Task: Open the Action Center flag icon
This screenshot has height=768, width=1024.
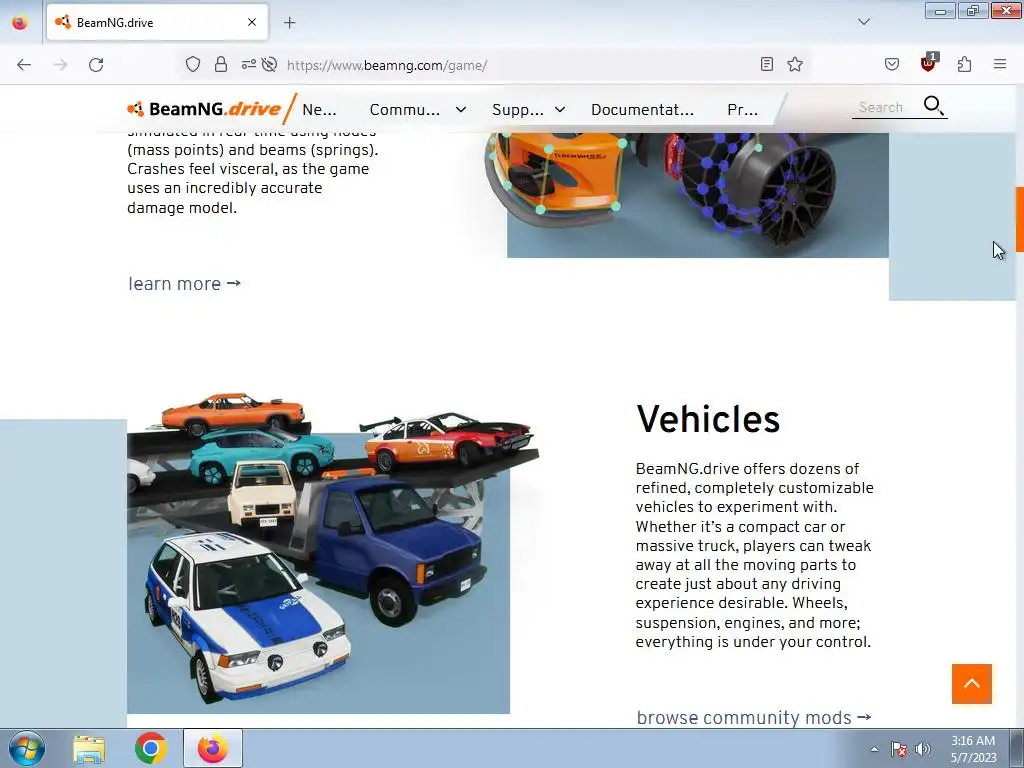Action: [899, 749]
